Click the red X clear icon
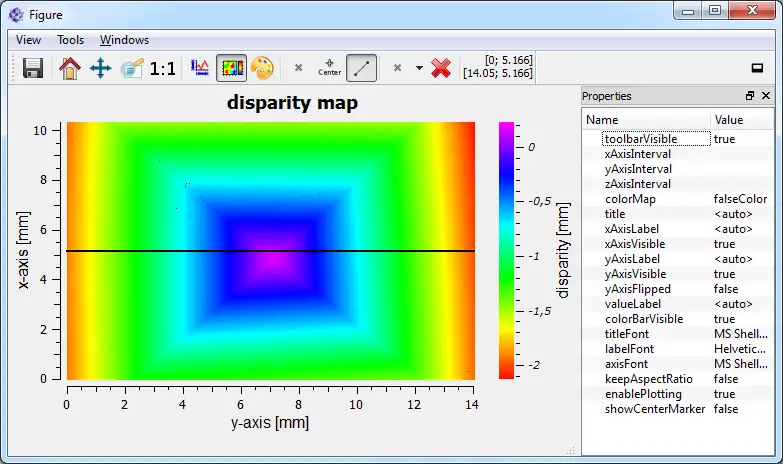 point(441,68)
